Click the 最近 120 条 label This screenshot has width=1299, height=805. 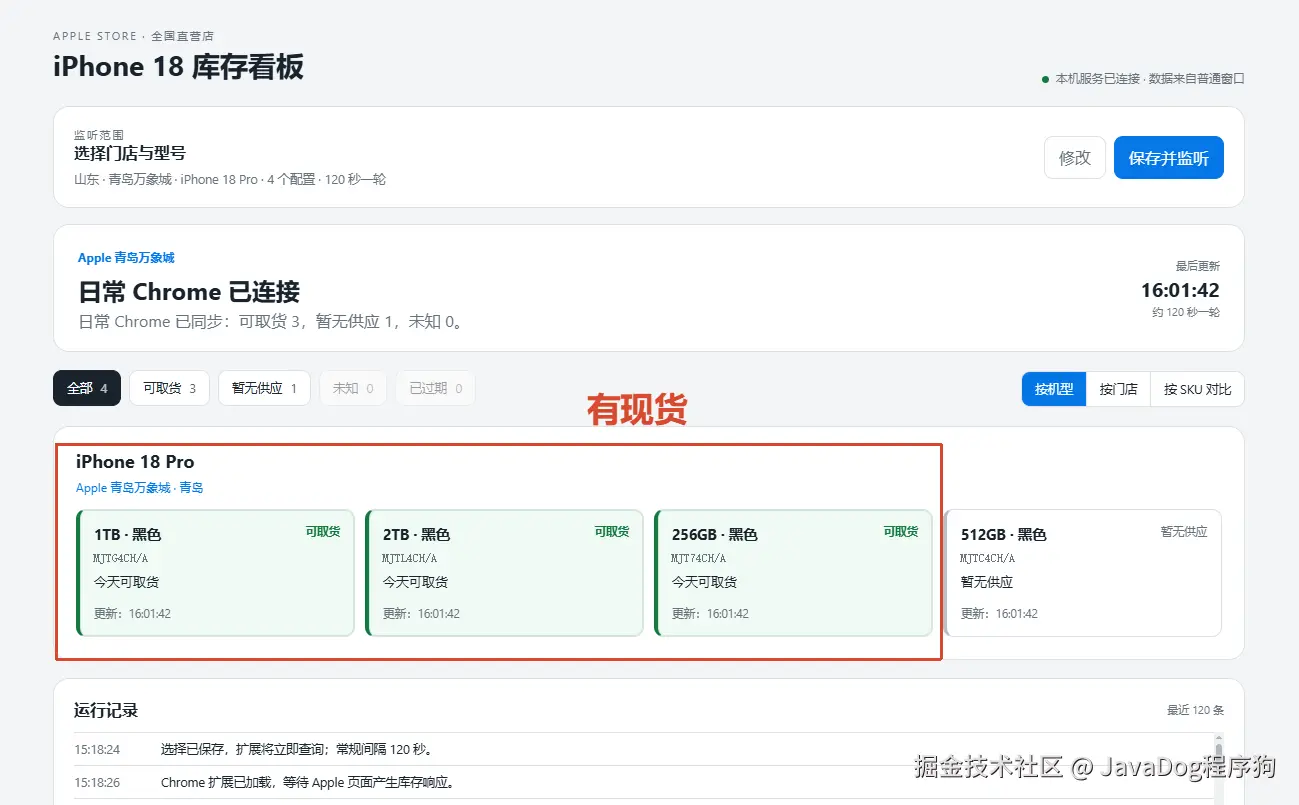click(1195, 710)
